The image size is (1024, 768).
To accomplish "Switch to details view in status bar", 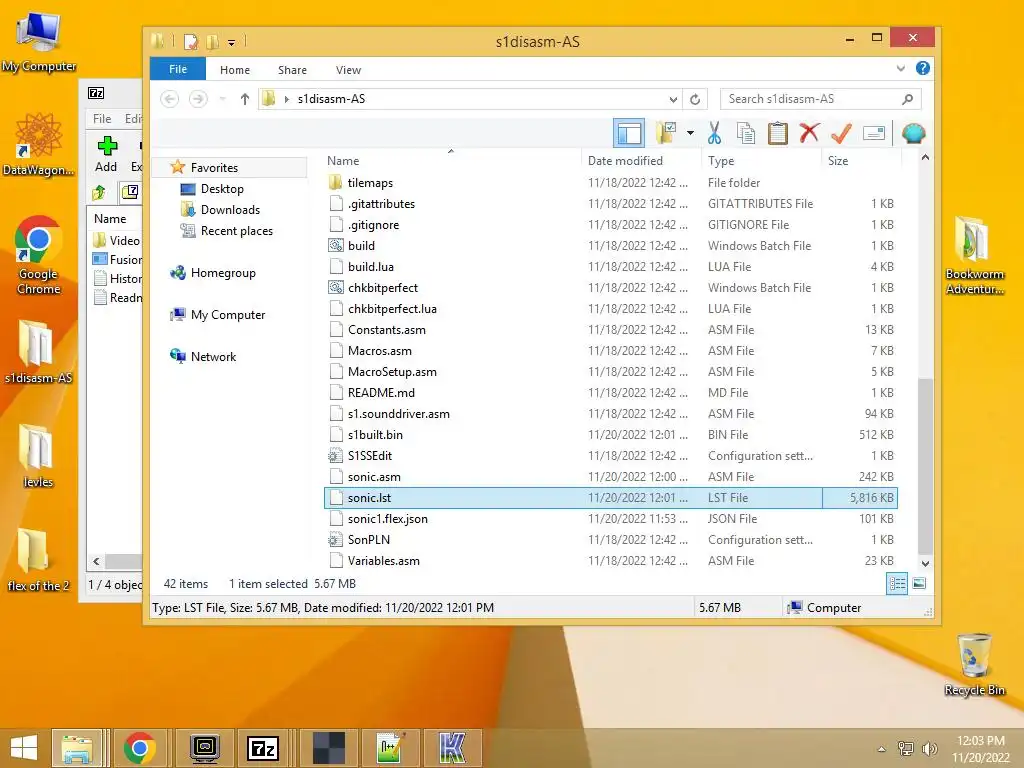I will [x=897, y=583].
